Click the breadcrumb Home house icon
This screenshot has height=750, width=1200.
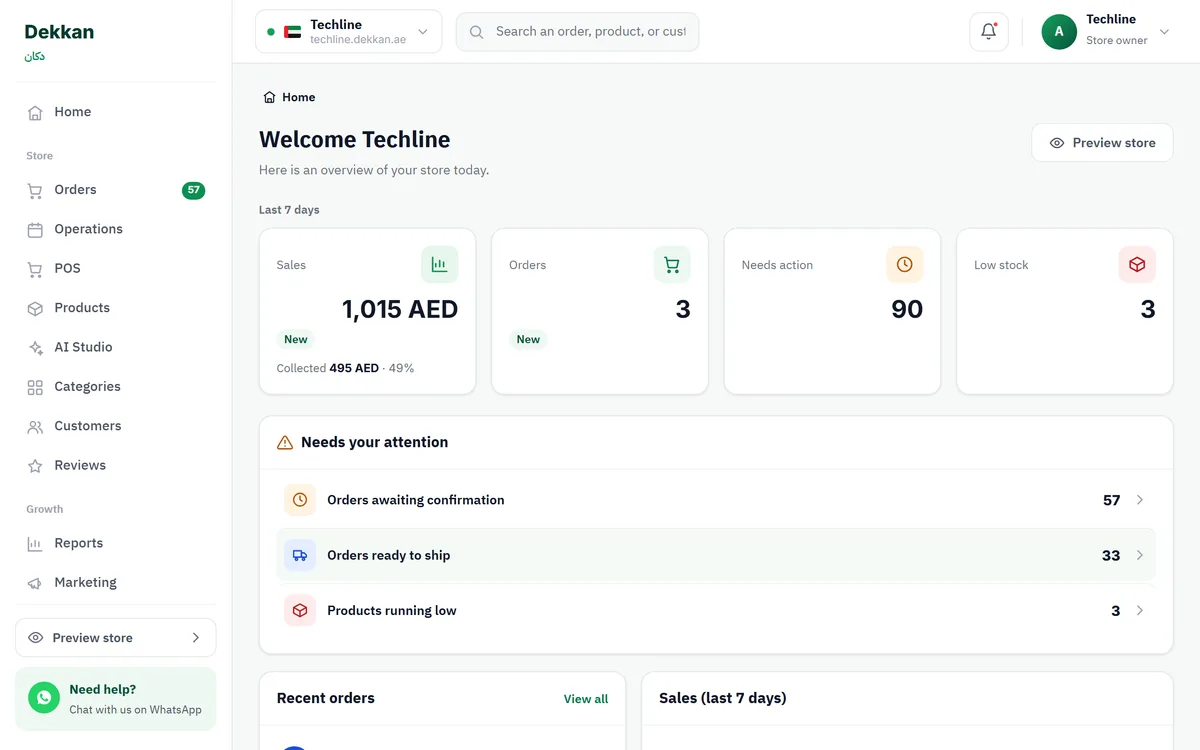click(269, 97)
